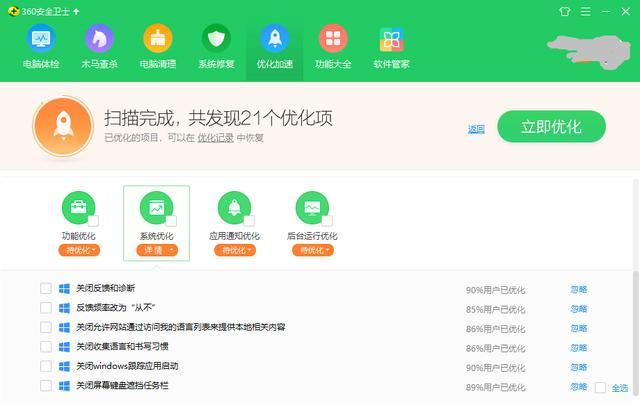Screen dimensions: 640x403
Task: Click the 90%用户已优化 text for 关闭反馈和诊断
Action: coord(496,290)
